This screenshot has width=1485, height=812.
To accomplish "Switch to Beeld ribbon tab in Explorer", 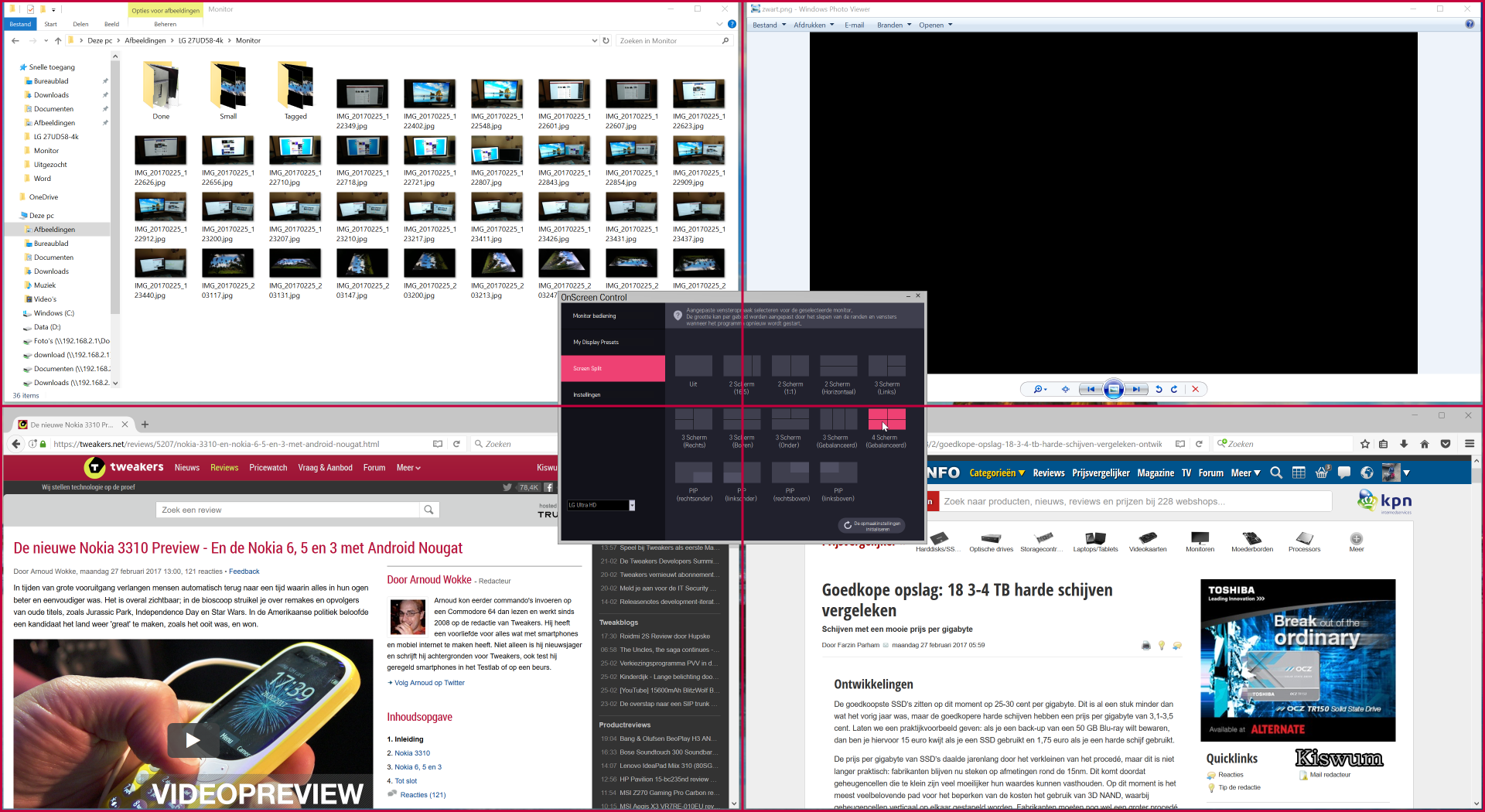I will [112, 24].
